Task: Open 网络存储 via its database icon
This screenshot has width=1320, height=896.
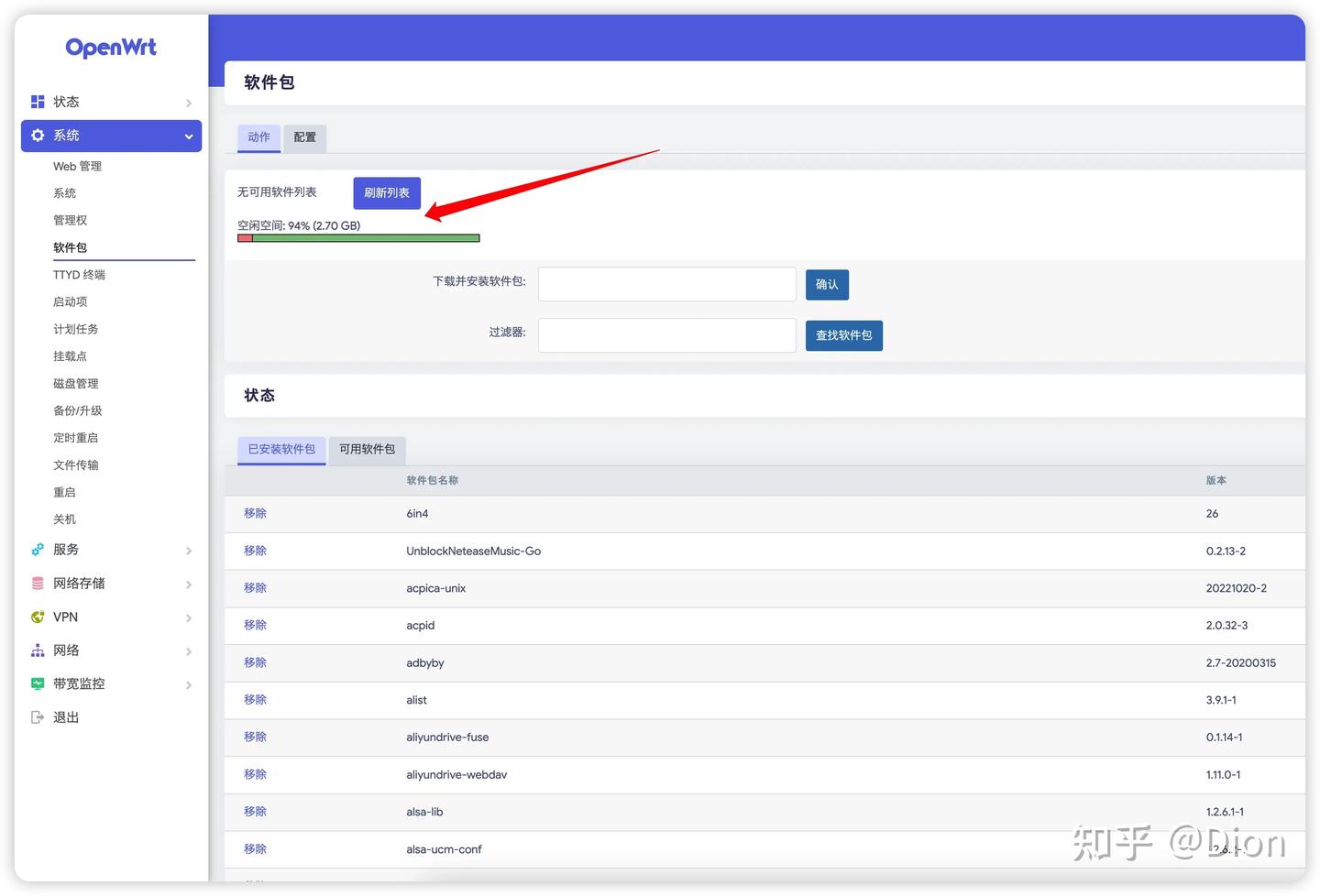Action: [37, 583]
